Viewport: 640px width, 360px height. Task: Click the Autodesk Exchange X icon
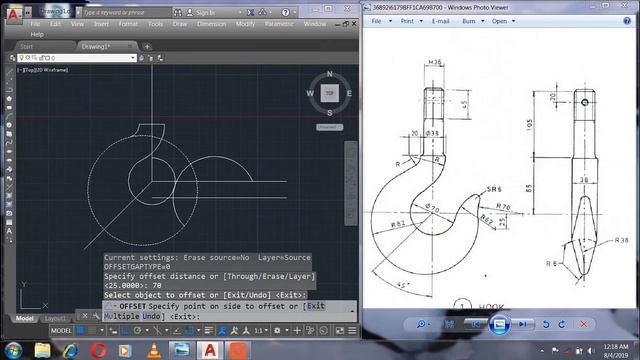[x=251, y=13]
